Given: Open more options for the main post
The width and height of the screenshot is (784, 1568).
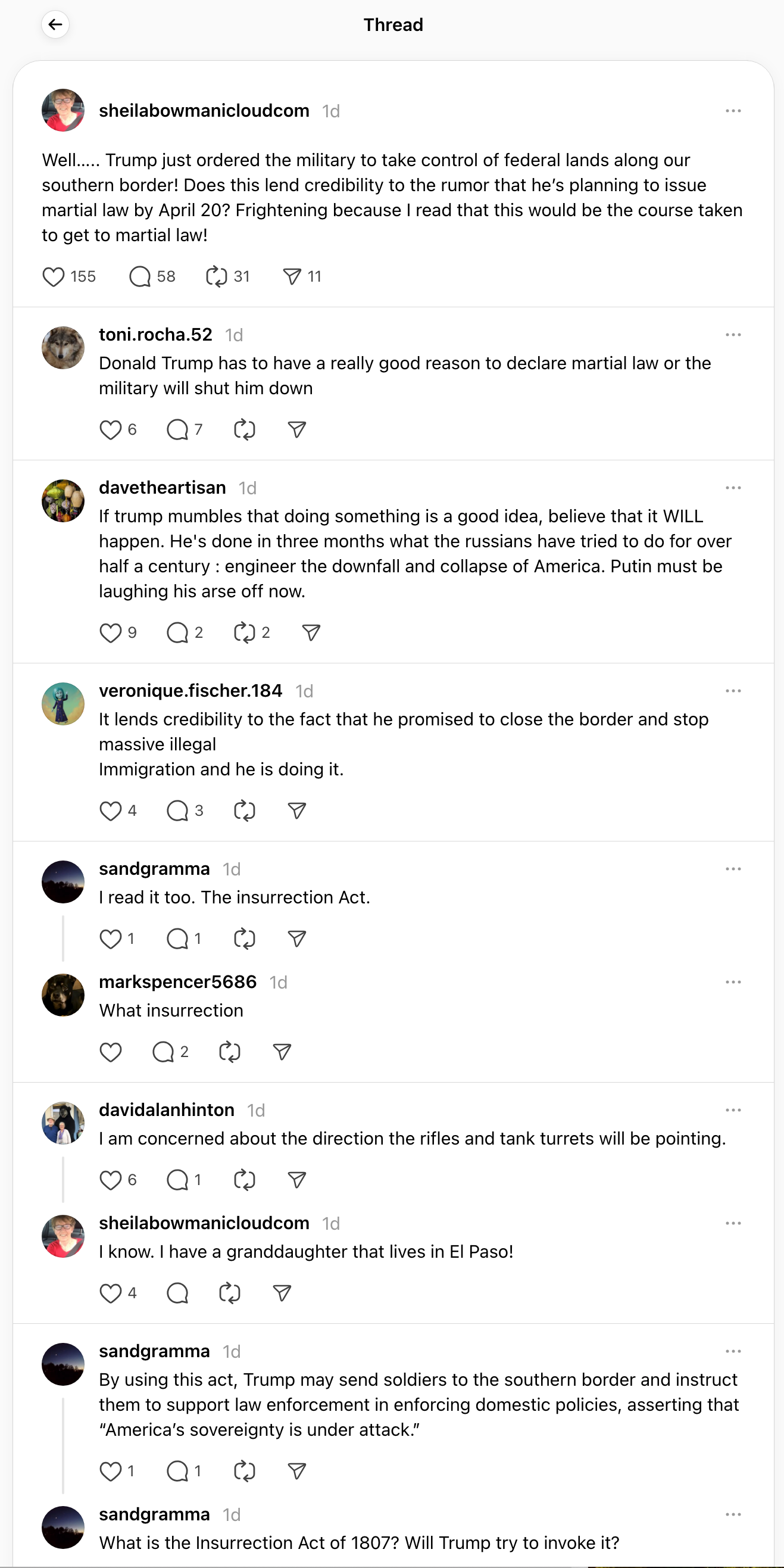Looking at the screenshot, I should pyautogui.click(x=733, y=111).
